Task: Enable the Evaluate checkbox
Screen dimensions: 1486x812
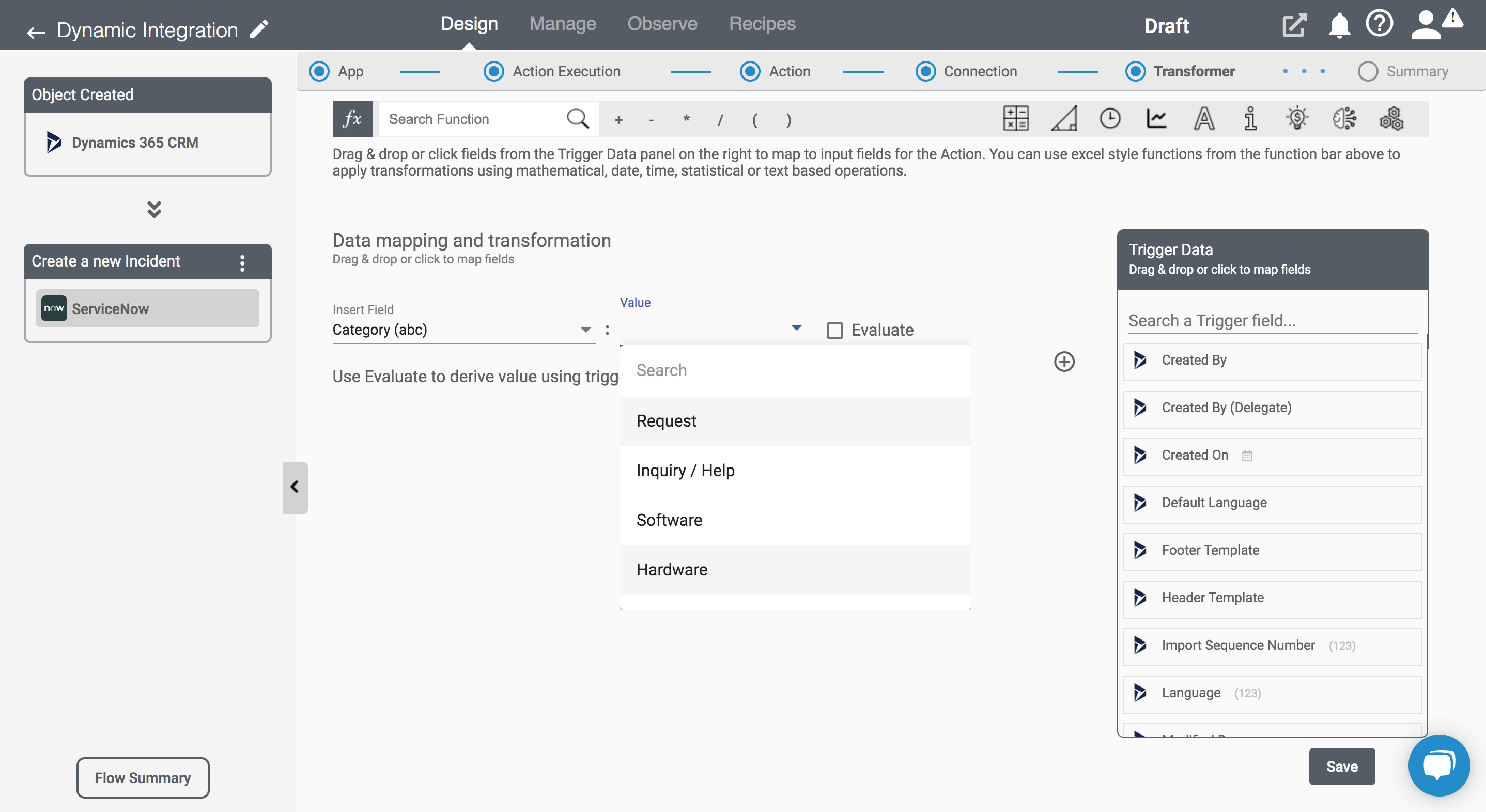Action: pyautogui.click(x=835, y=331)
